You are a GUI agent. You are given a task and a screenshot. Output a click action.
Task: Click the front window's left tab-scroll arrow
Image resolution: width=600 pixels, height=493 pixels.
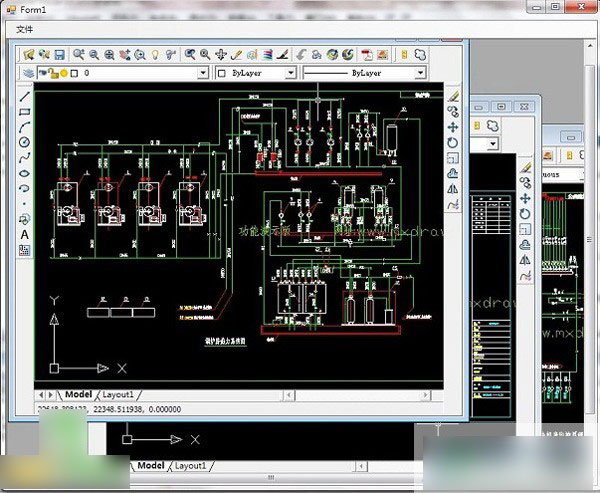[41, 395]
